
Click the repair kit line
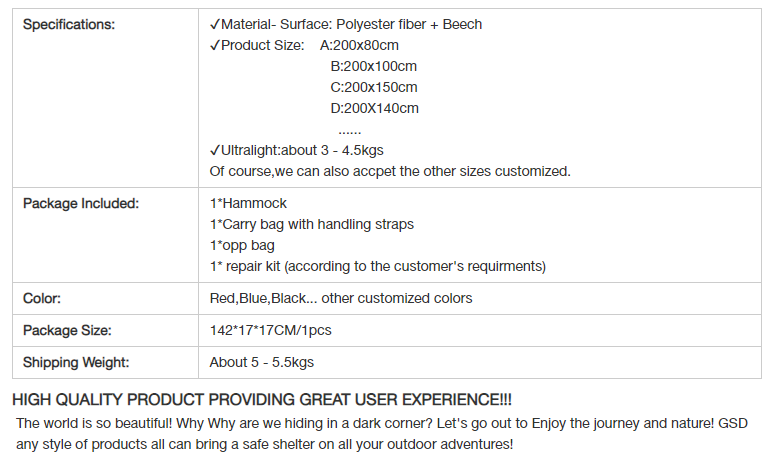[x=378, y=267]
